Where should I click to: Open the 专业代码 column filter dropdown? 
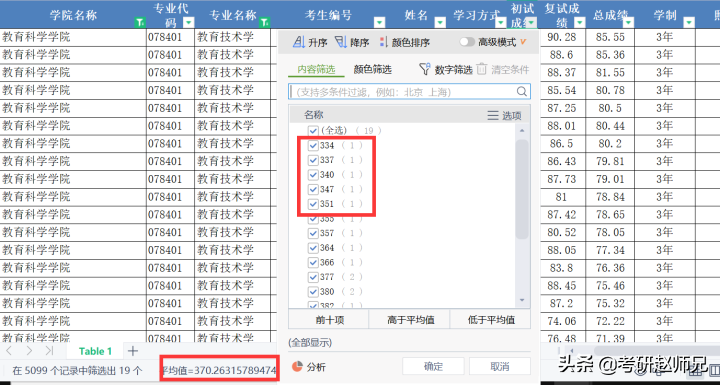click(189, 23)
